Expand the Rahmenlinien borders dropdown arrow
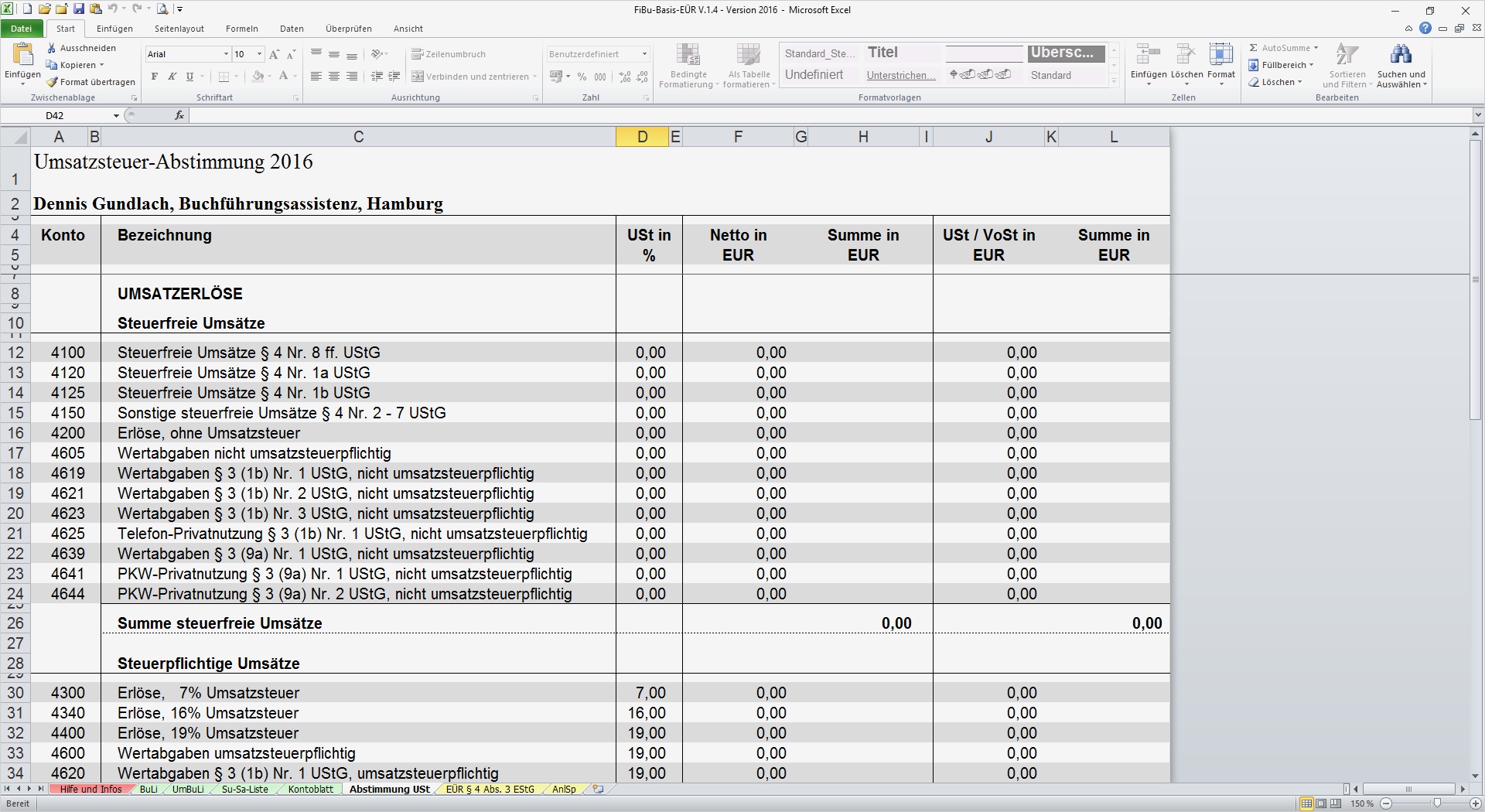The image size is (1485, 812). pos(234,77)
